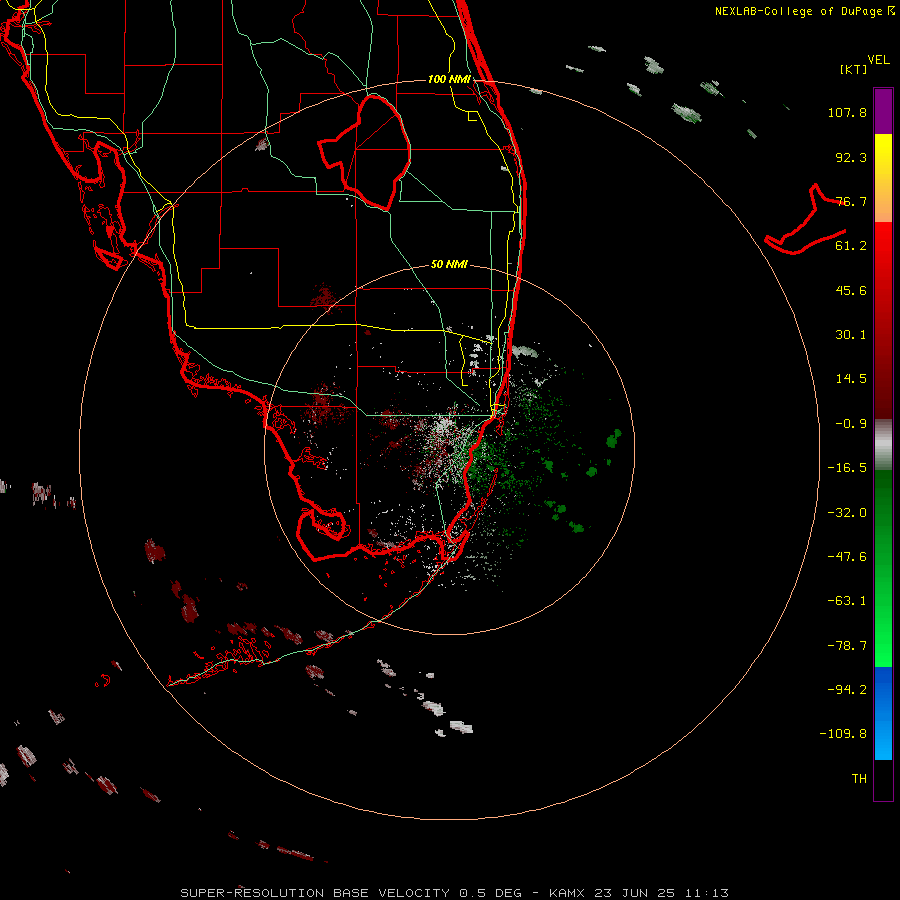Click the NEXLAB-College of DuPage credit text
Viewport: 900px width, 900px height.
coord(804,11)
